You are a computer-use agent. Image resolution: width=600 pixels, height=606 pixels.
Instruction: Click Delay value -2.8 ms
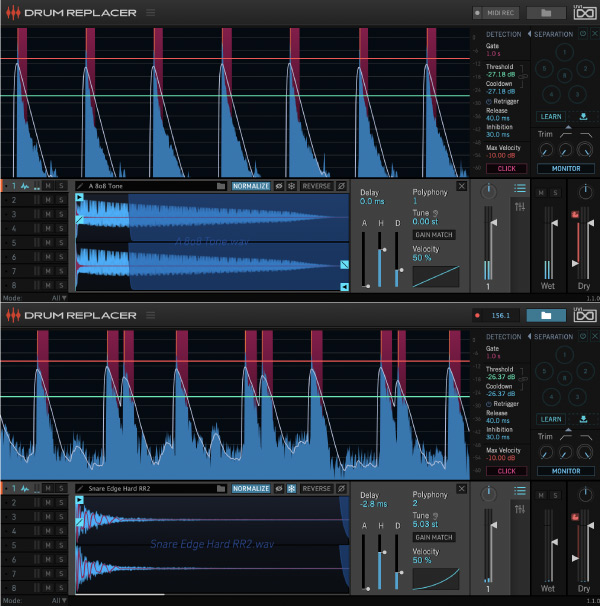pyautogui.click(x=373, y=504)
